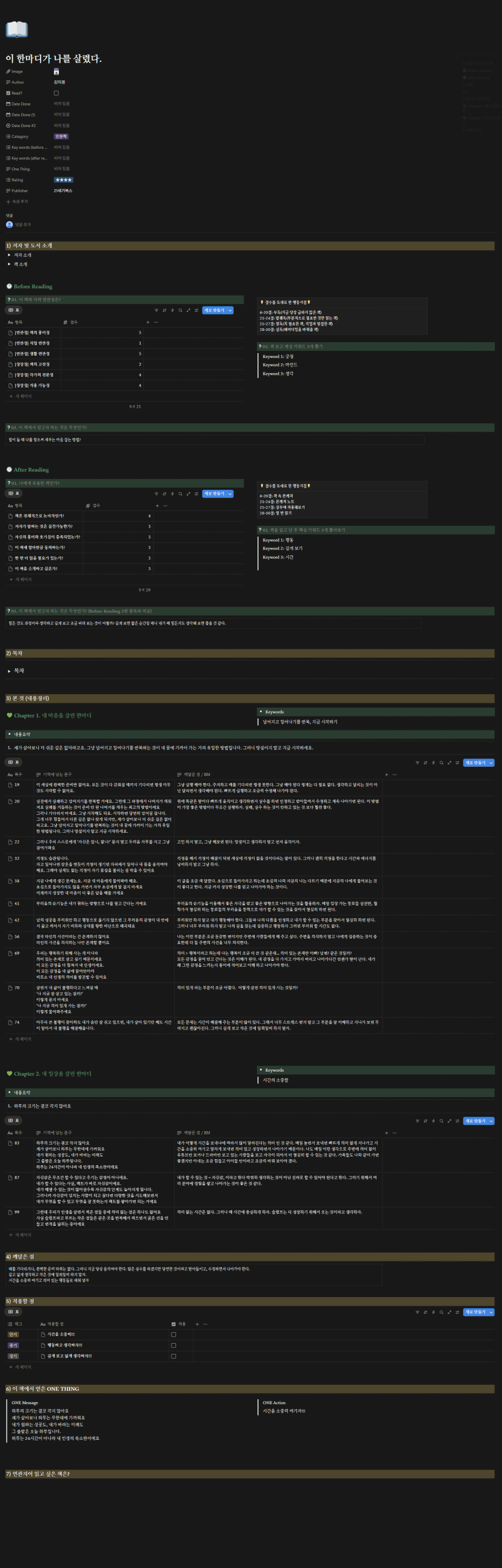Open view settings icon in Before Reading table

coord(196,310)
